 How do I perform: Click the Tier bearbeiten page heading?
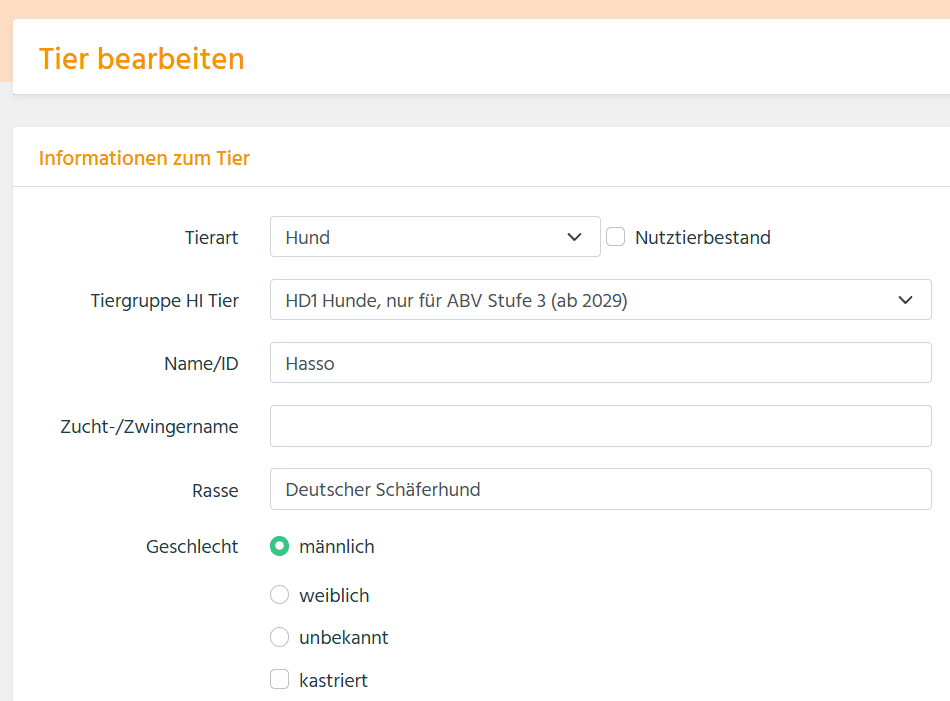pyautogui.click(x=141, y=59)
